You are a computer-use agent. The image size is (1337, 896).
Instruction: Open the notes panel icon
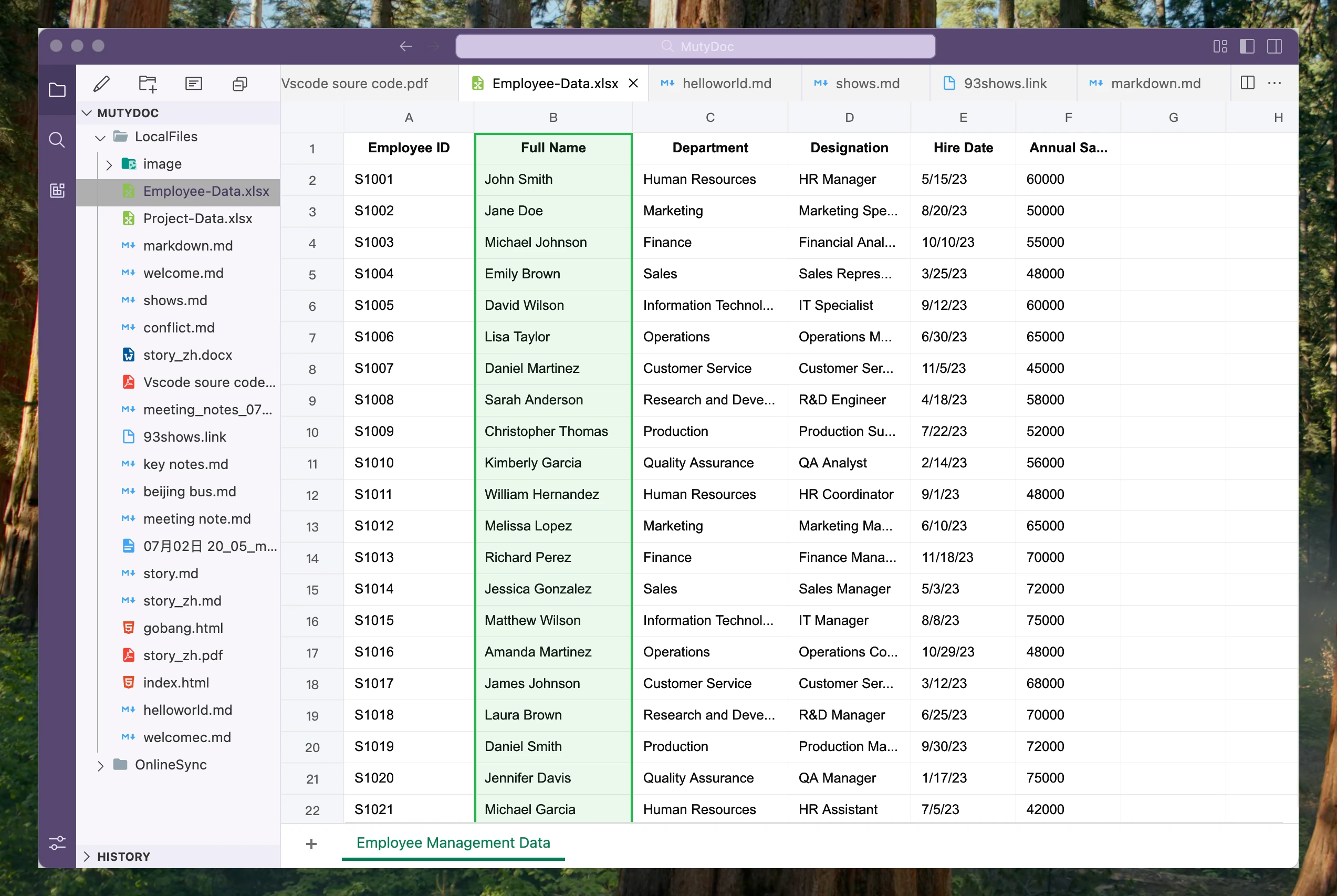click(193, 84)
